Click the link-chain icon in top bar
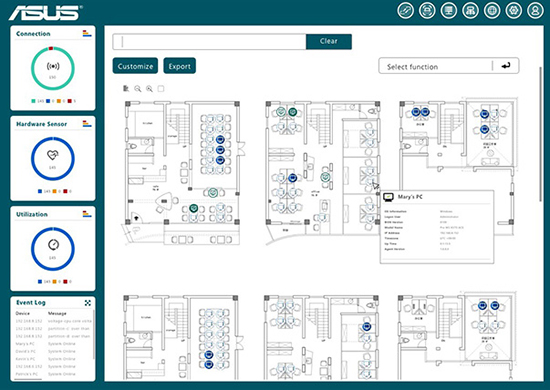 [x=405, y=11]
